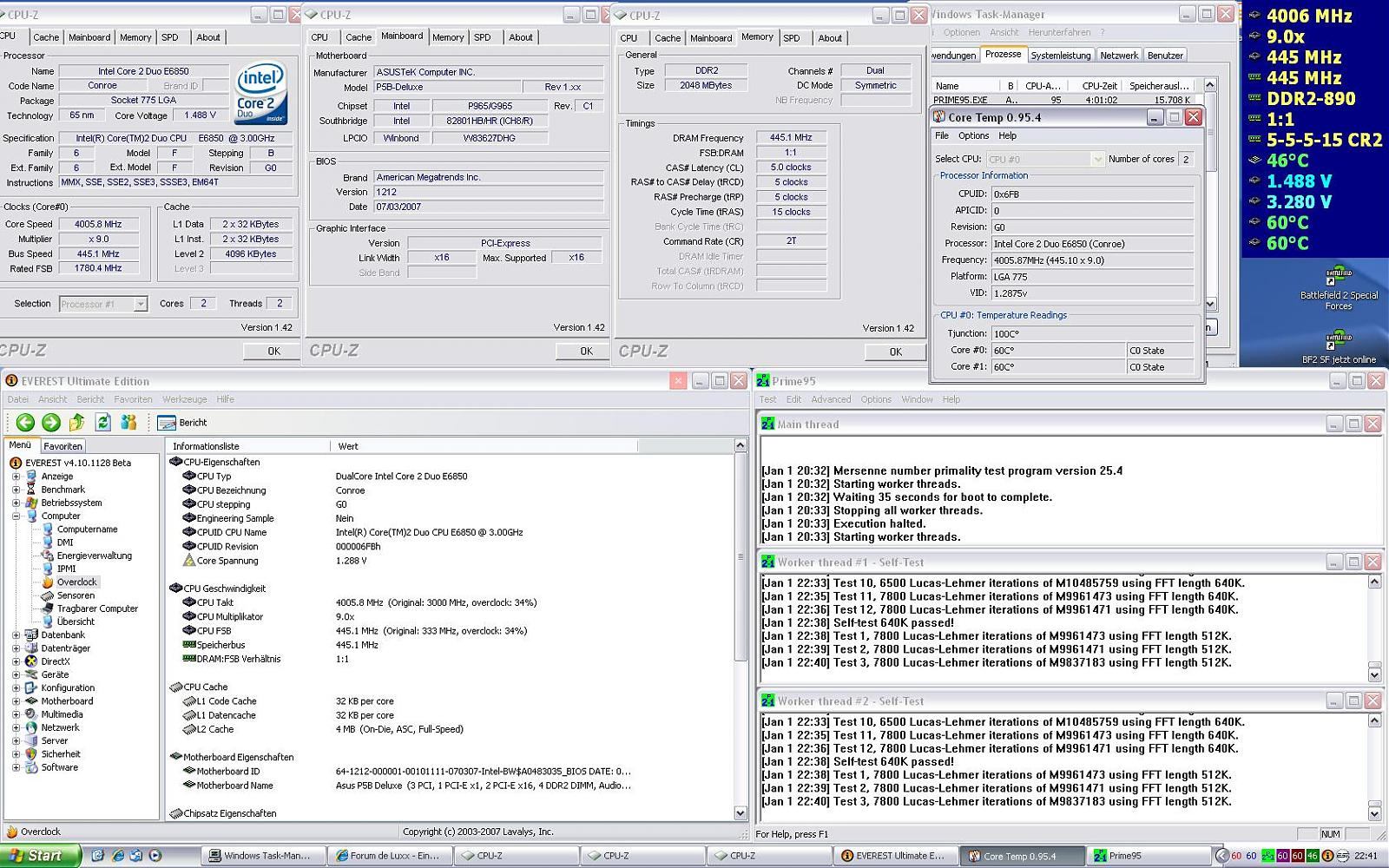Click Core Temp title bar icon

tap(939, 116)
